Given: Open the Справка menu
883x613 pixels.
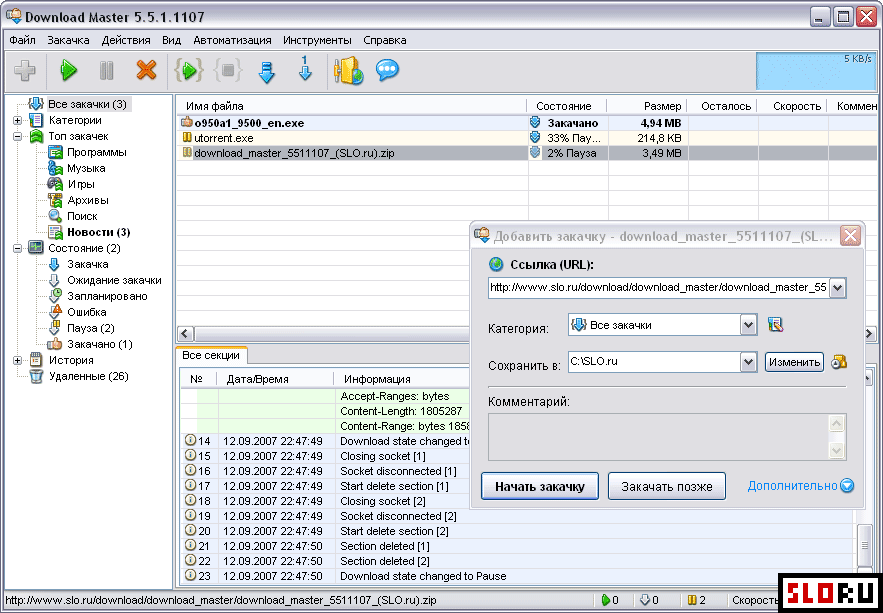Looking at the screenshot, I should pyautogui.click(x=385, y=41).
